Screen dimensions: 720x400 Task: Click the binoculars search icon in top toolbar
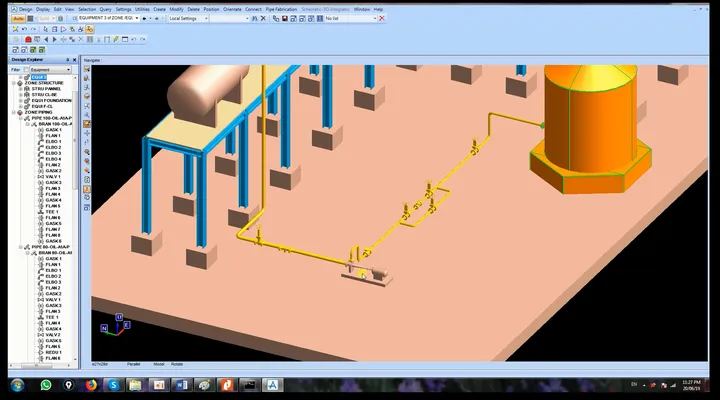tap(254, 18)
